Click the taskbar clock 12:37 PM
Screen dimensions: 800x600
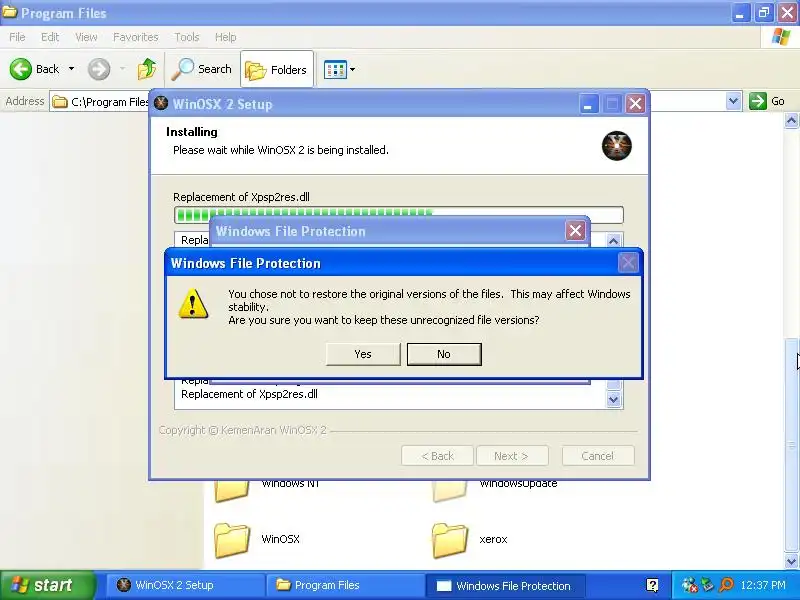point(763,585)
